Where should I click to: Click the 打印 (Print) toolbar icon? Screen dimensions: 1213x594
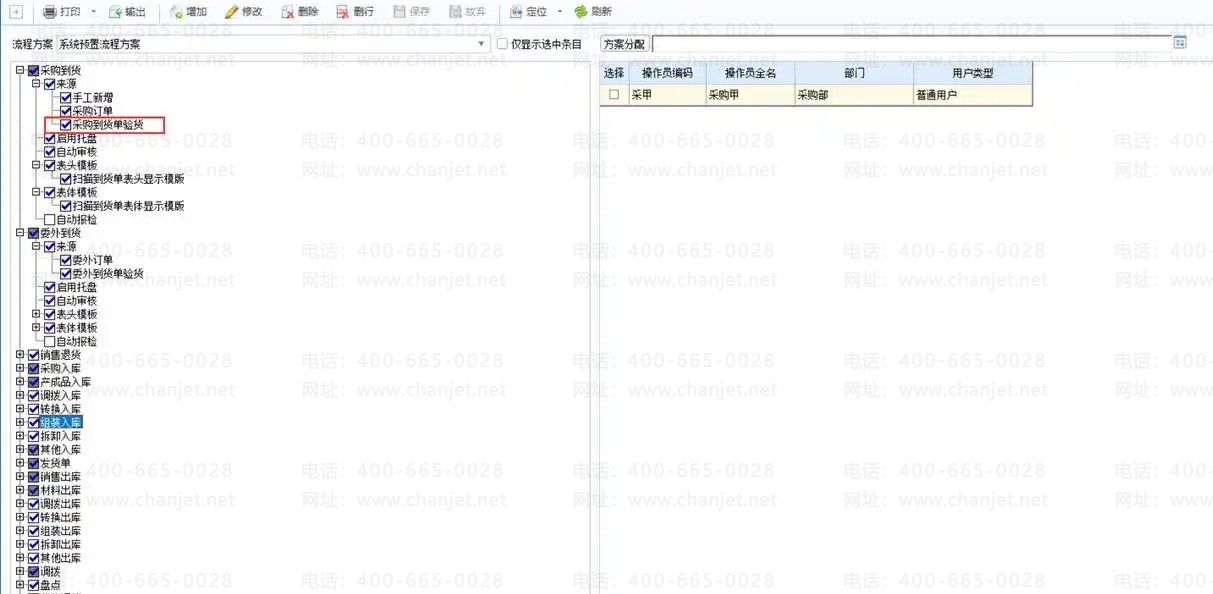pos(49,12)
